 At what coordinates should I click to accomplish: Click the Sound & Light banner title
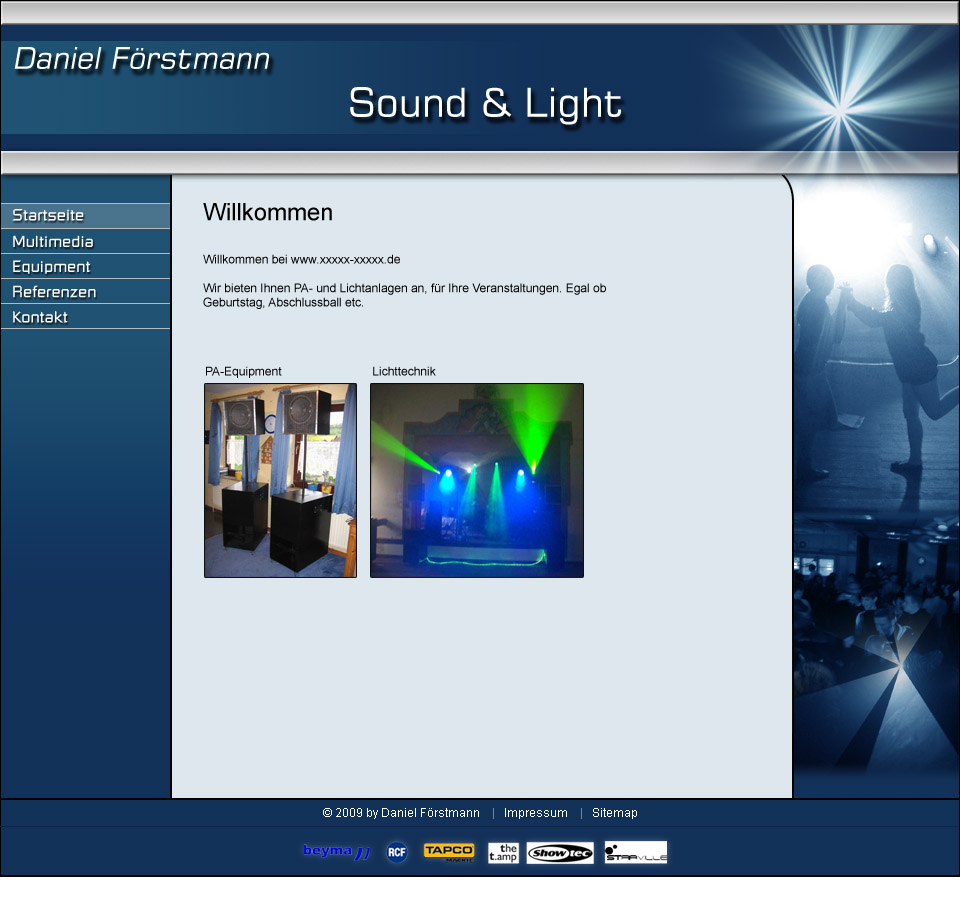tap(485, 104)
